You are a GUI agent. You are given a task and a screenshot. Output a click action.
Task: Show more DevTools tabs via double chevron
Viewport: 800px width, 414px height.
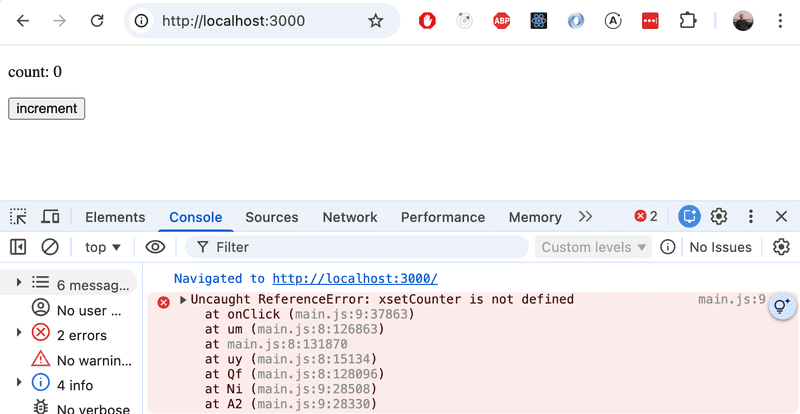585,217
